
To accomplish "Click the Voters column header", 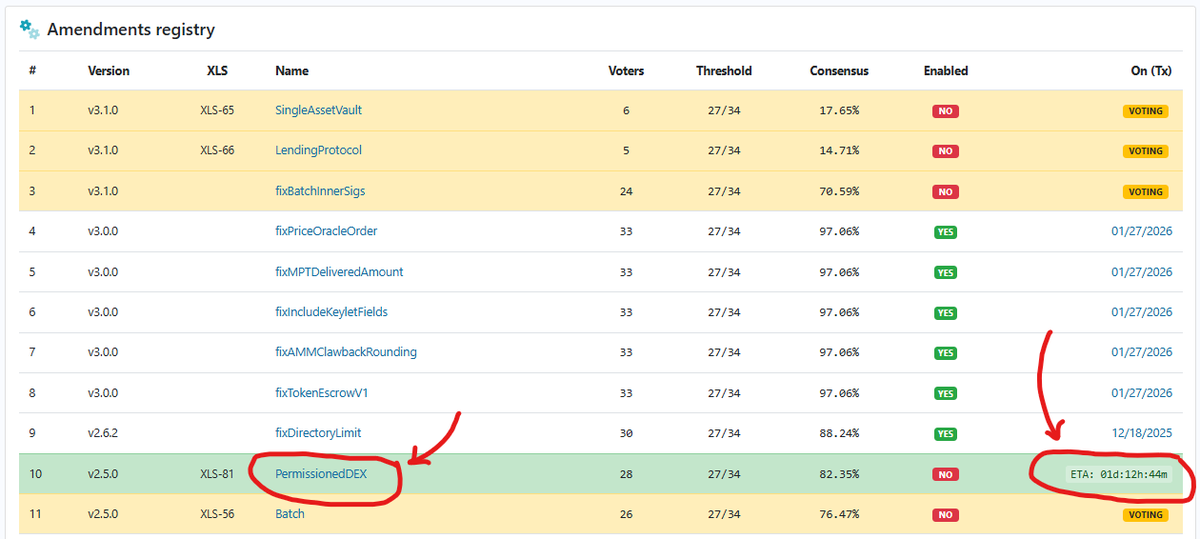I will click(x=626, y=71).
